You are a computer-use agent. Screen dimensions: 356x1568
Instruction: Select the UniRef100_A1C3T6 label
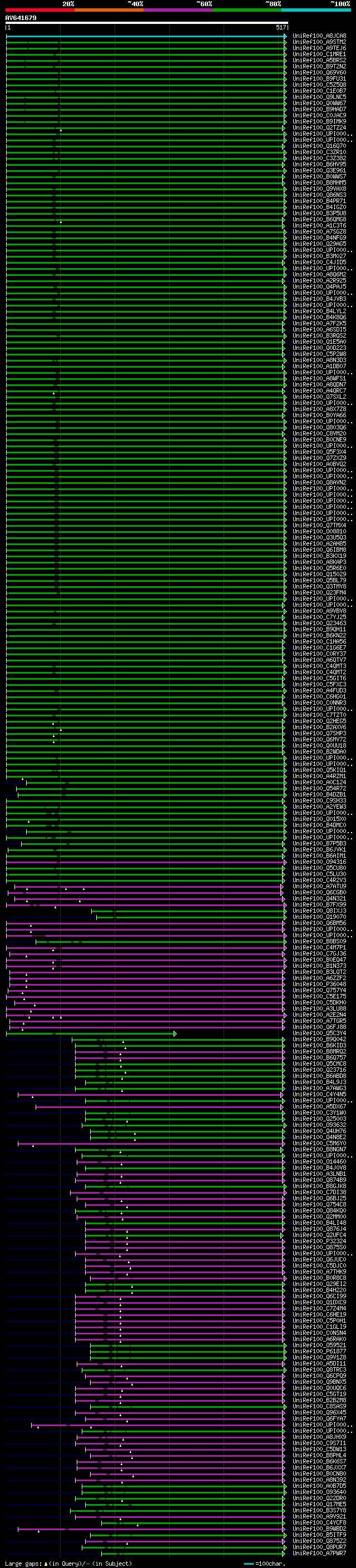tap(319, 225)
